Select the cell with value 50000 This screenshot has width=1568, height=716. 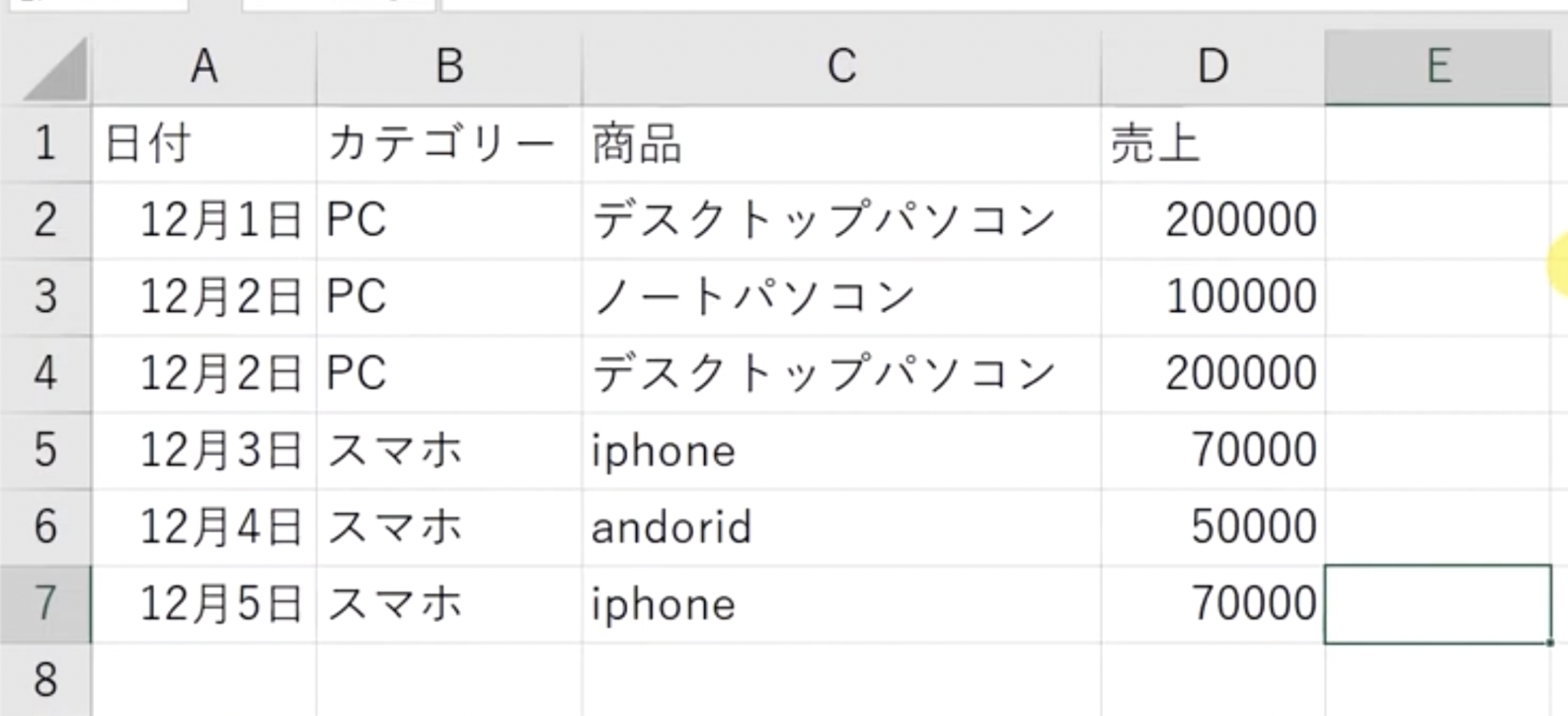[x=1213, y=527]
